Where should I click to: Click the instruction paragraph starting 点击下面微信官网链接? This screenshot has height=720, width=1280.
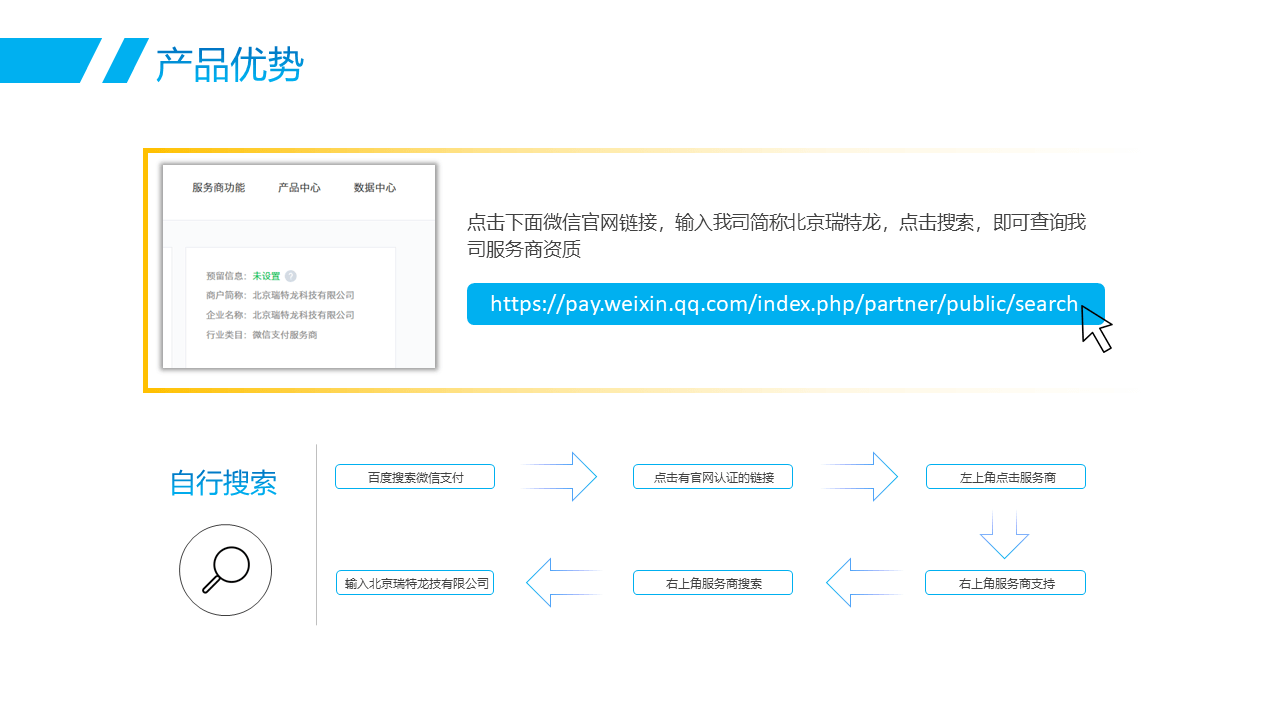[x=777, y=235]
